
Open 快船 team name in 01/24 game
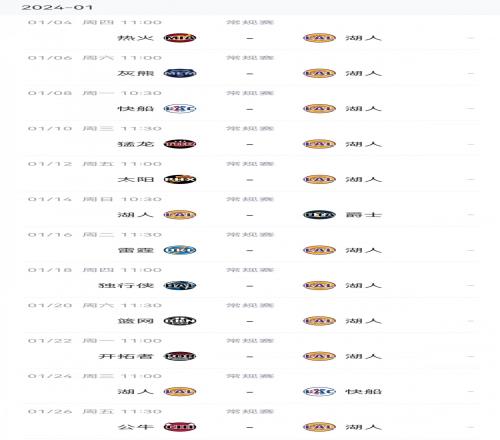tap(363, 391)
